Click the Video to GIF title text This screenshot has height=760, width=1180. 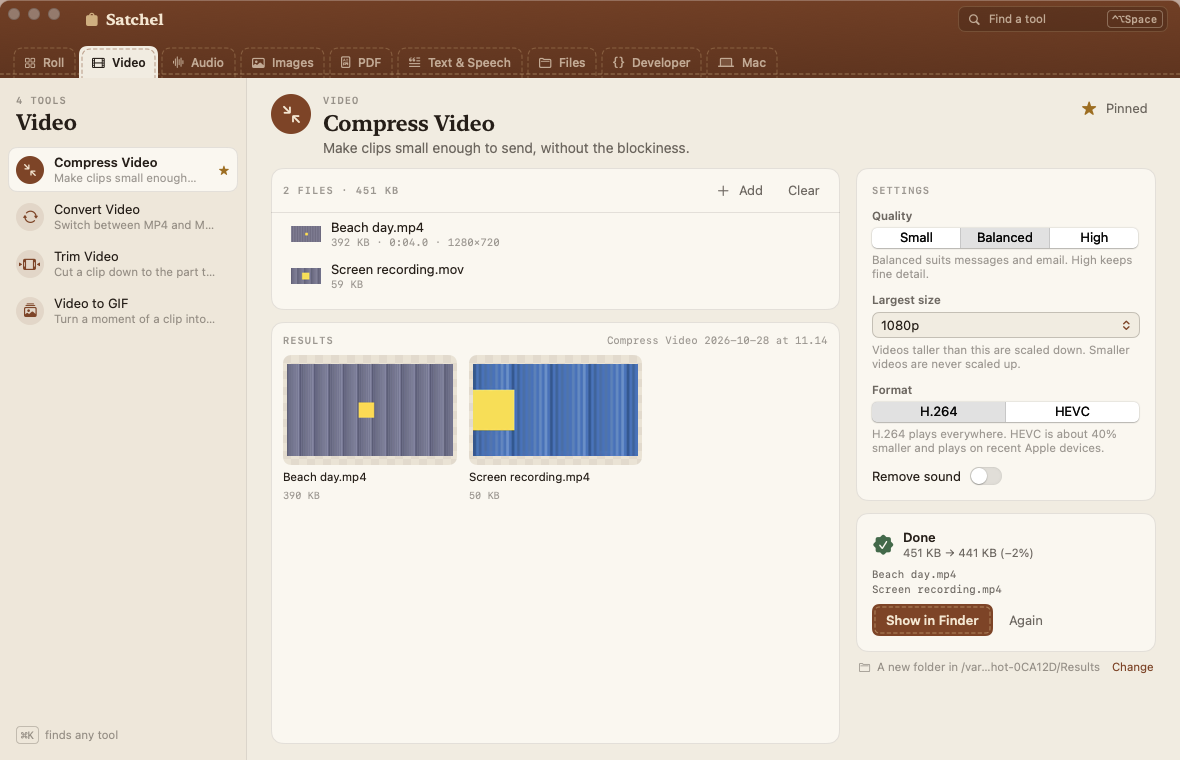pyautogui.click(x=91, y=304)
